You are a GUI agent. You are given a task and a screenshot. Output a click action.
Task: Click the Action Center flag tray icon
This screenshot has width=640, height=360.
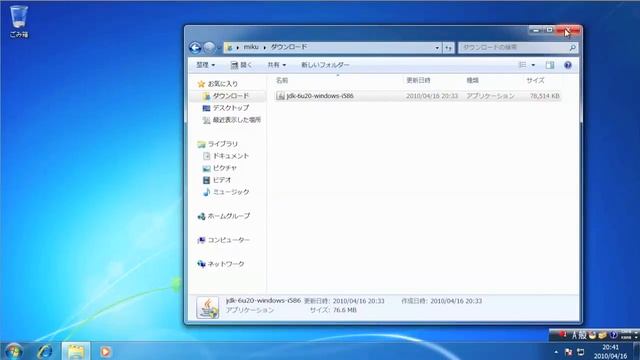pyautogui.click(x=568, y=352)
